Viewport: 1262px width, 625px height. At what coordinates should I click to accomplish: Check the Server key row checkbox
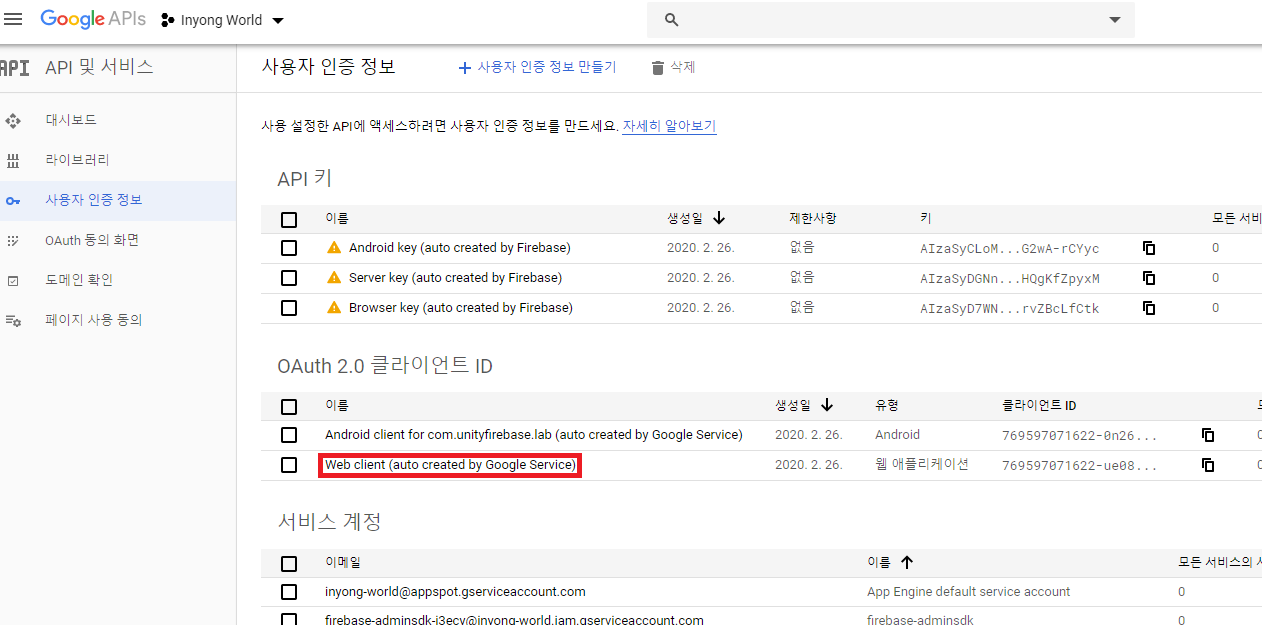click(289, 278)
